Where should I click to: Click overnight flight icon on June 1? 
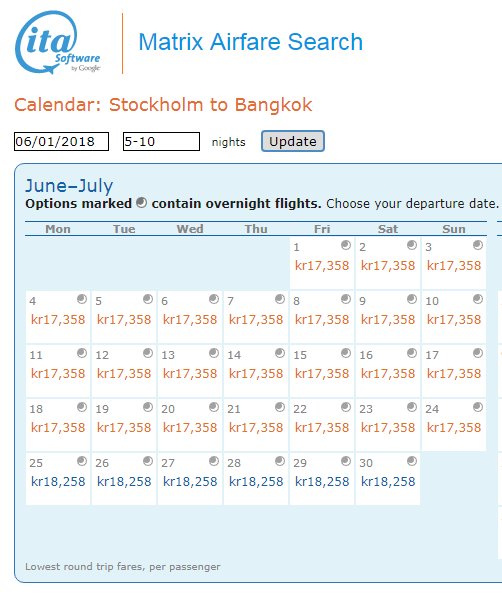[x=346, y=245]
